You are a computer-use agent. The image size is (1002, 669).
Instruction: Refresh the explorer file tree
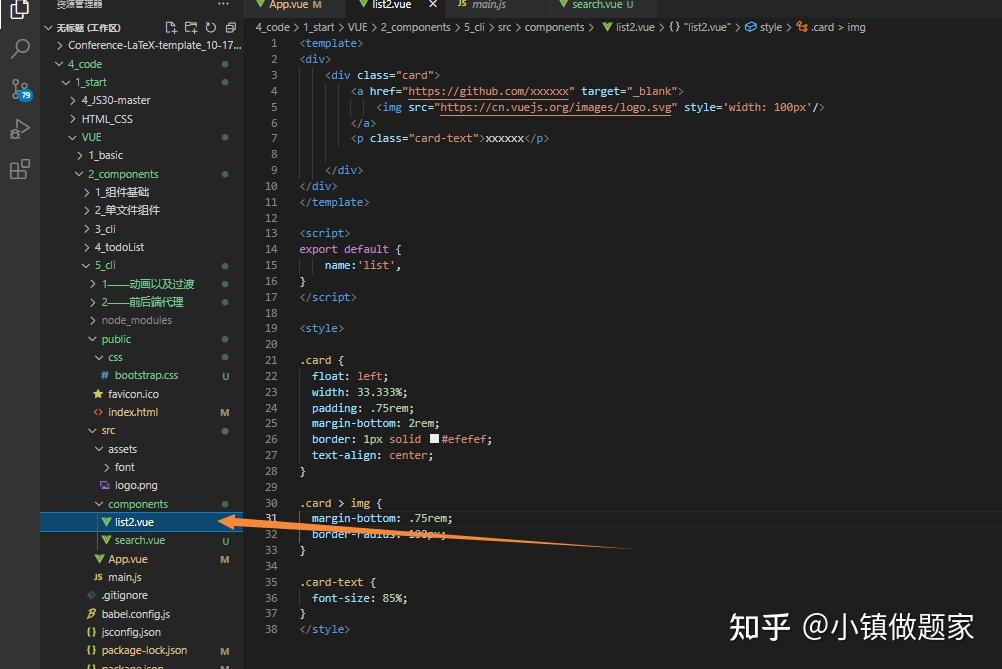[211, 27]
